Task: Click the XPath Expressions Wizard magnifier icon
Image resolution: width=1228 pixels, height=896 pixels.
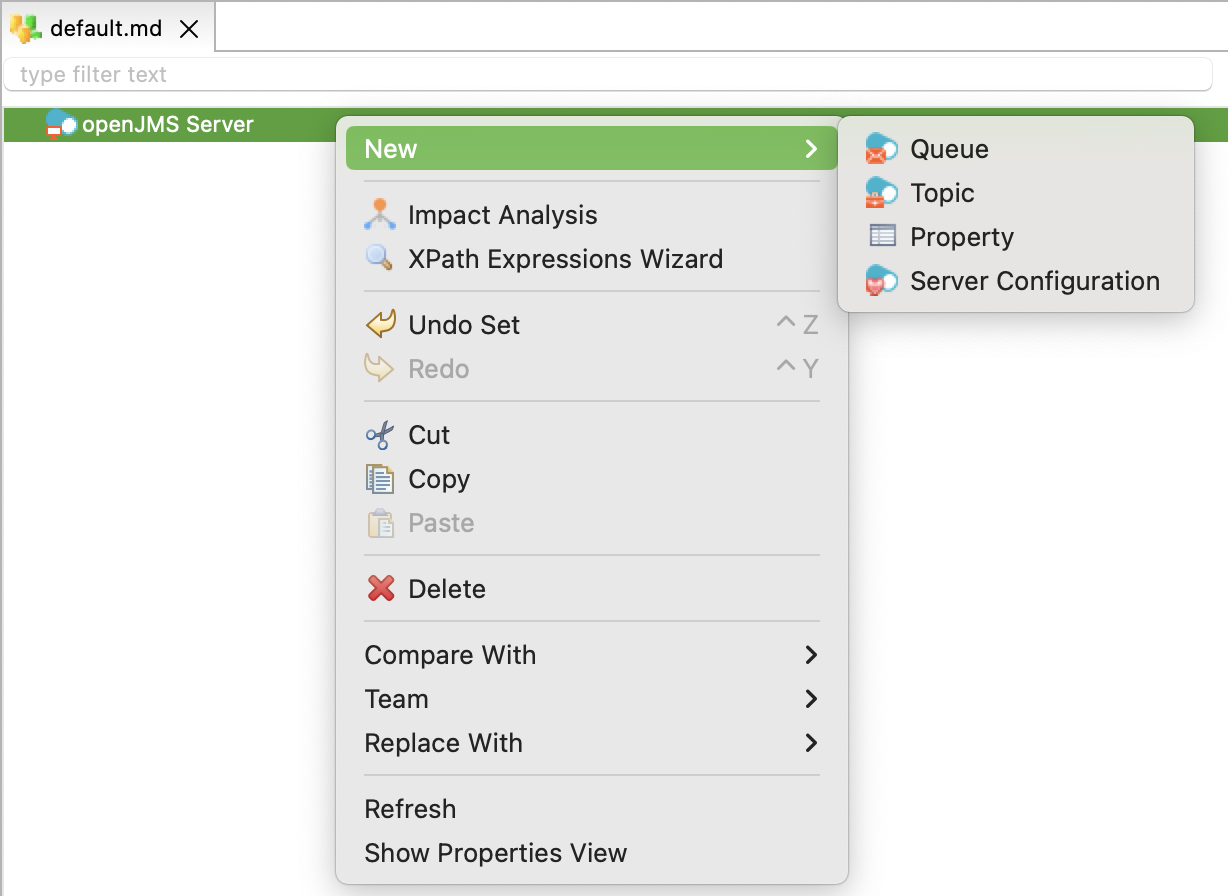Action: (381, 258)
